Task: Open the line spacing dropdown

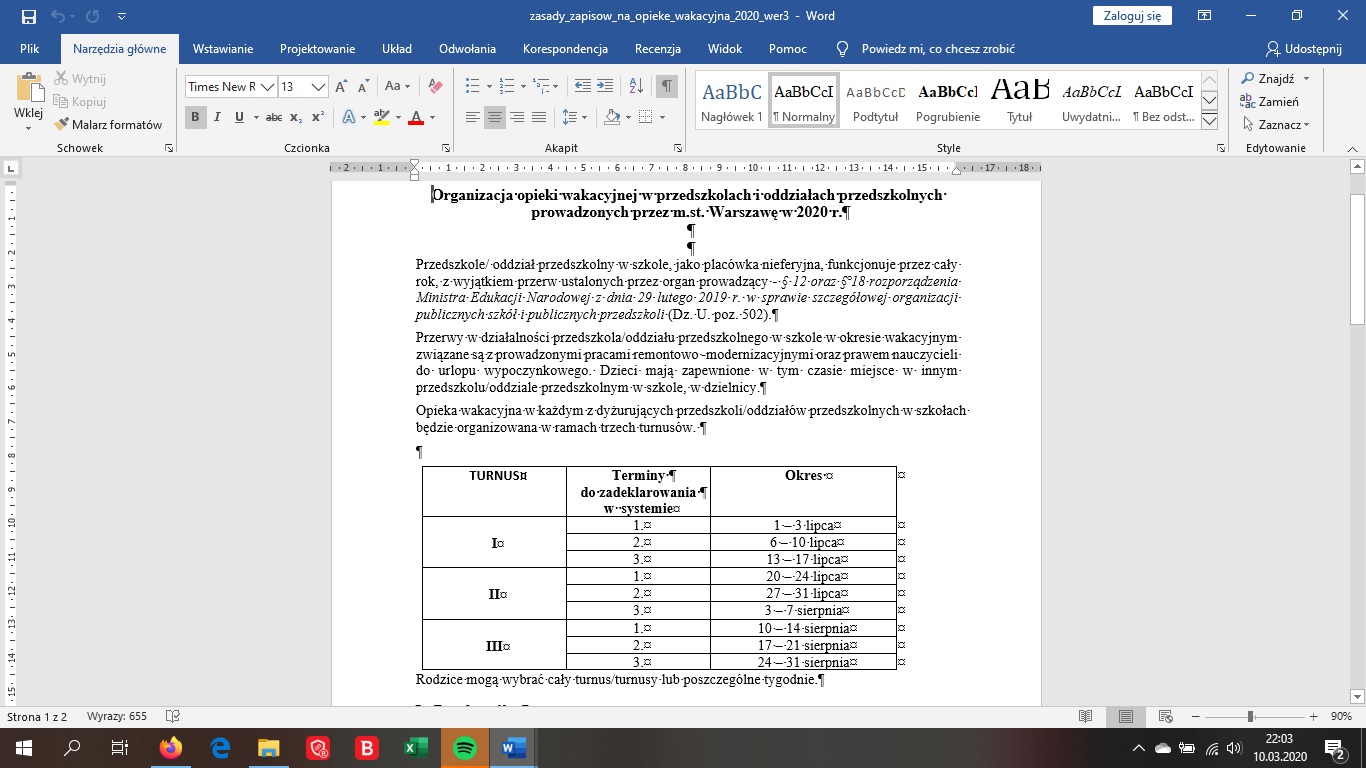Action: [x=575, y=117]
